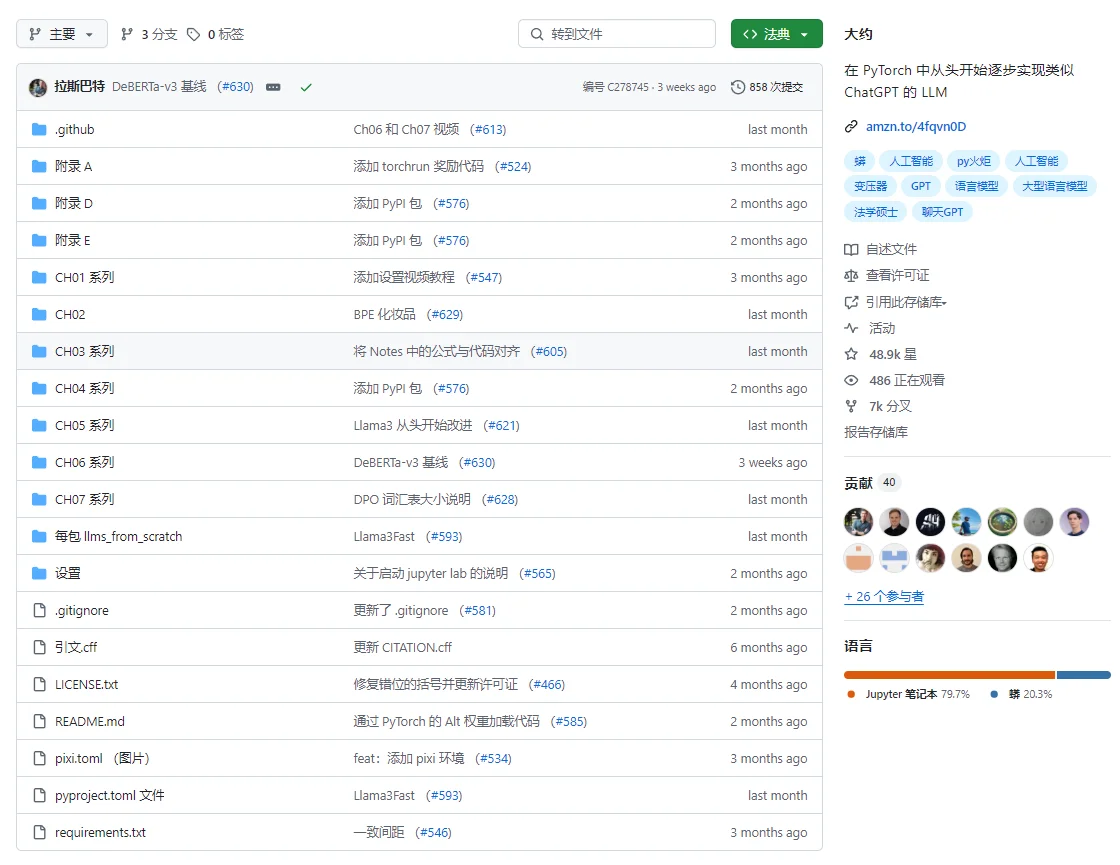Open the 引文.cff file
Viewport: 1120px width, 865px height.
[76, 648]
